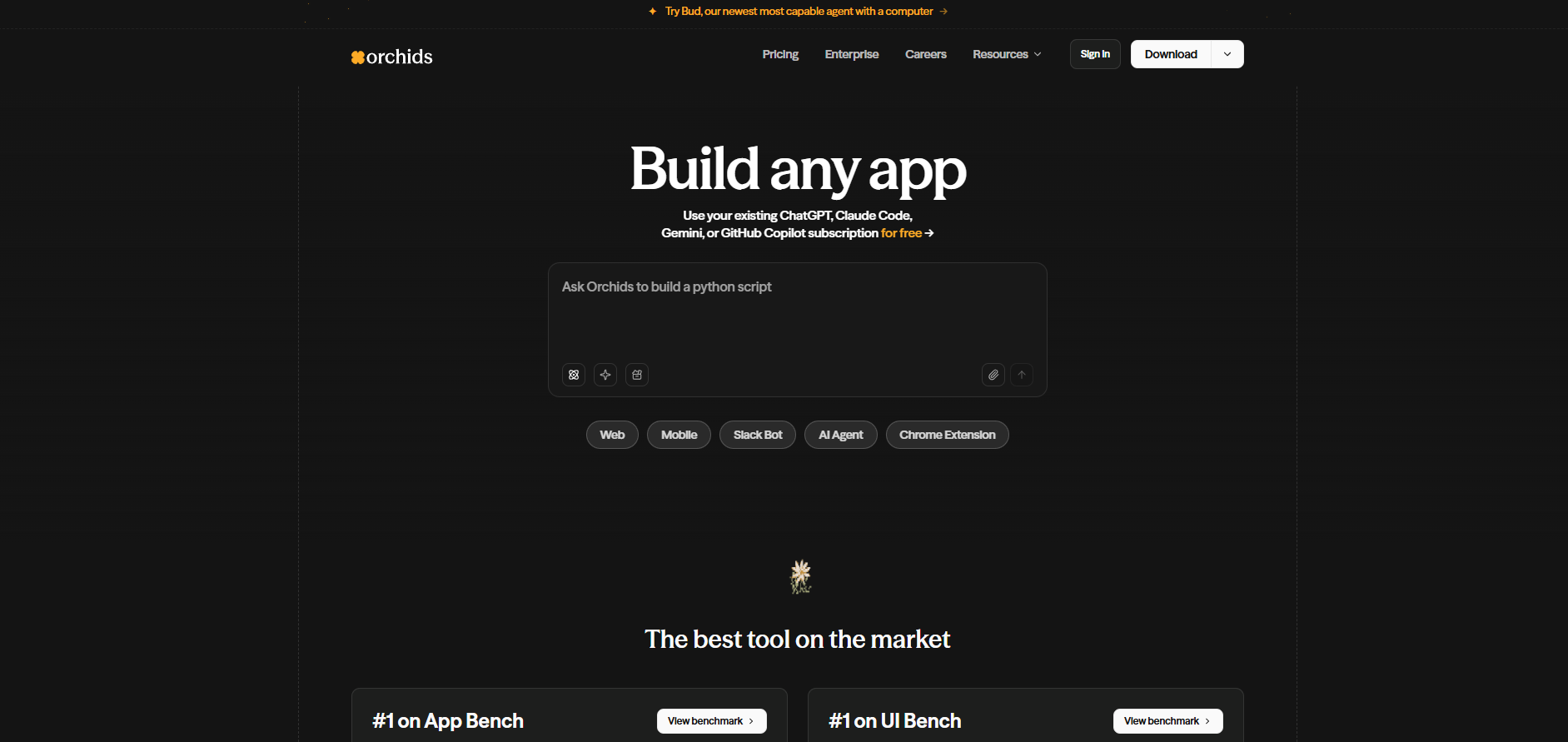The image size is (1568, 742).
Task: Submit the prompt with the up-arrow button
Action: click(x=1022, y=375)
